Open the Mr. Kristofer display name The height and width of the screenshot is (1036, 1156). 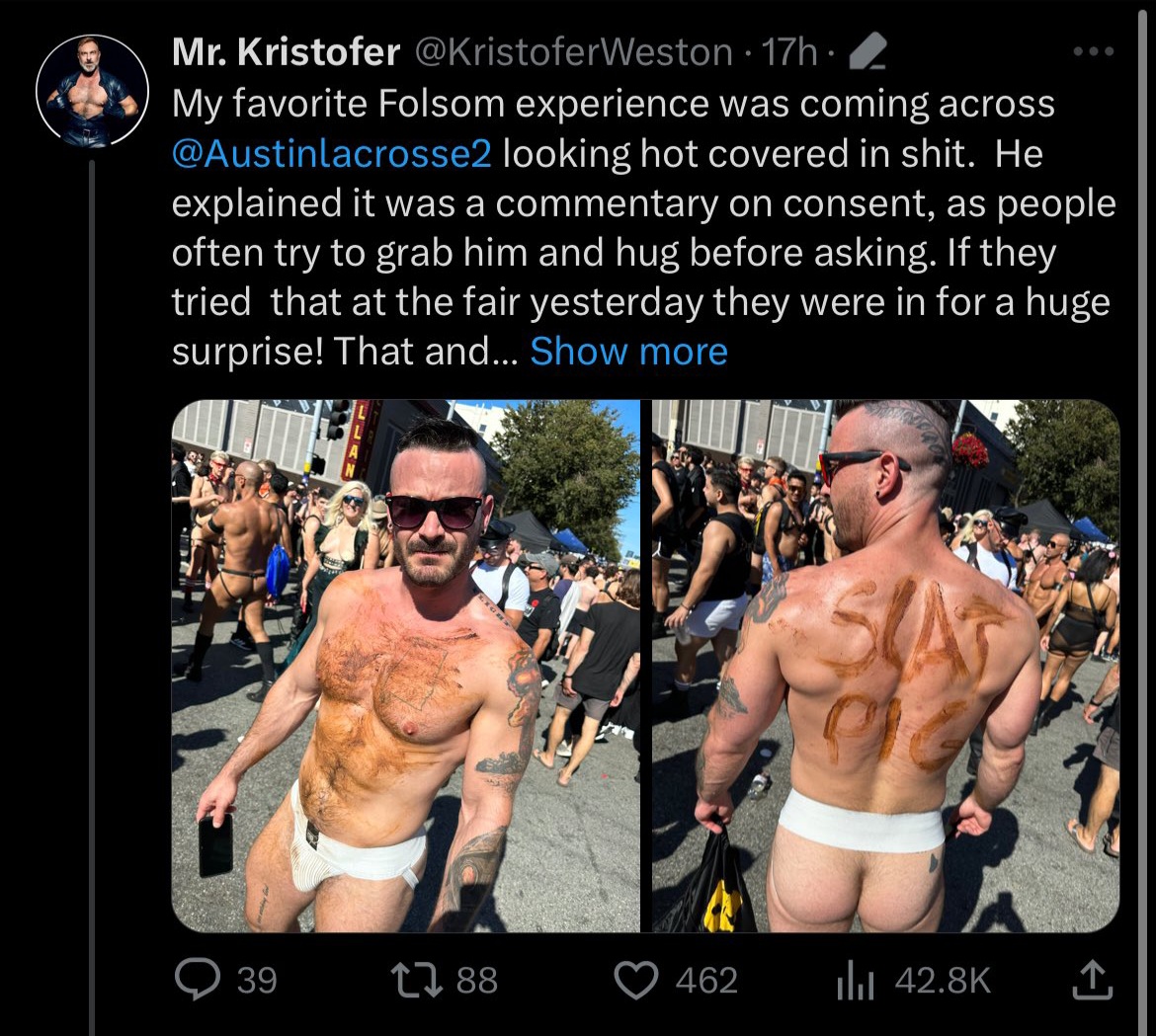pos(287,52)
